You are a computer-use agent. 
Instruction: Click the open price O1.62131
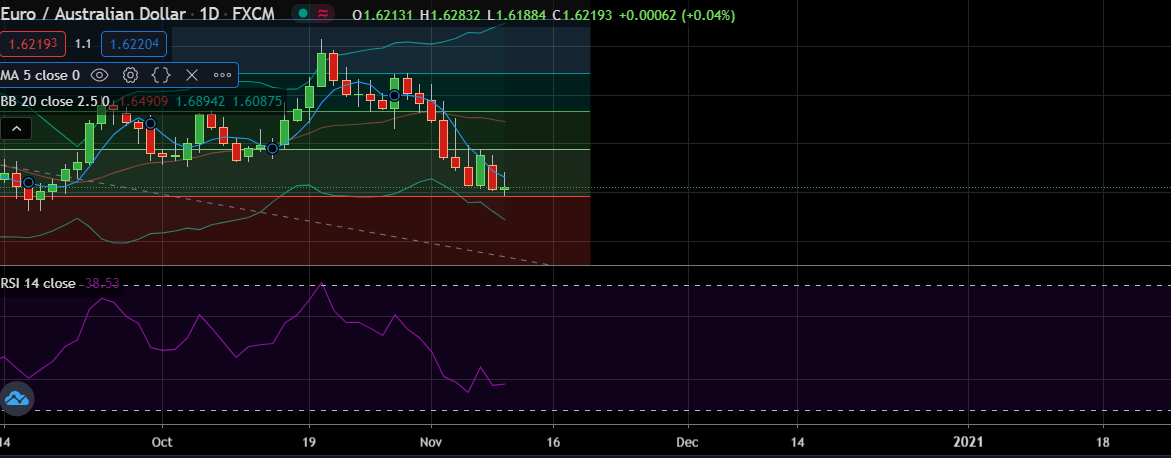pyautogui.click(x=383, y=15)
